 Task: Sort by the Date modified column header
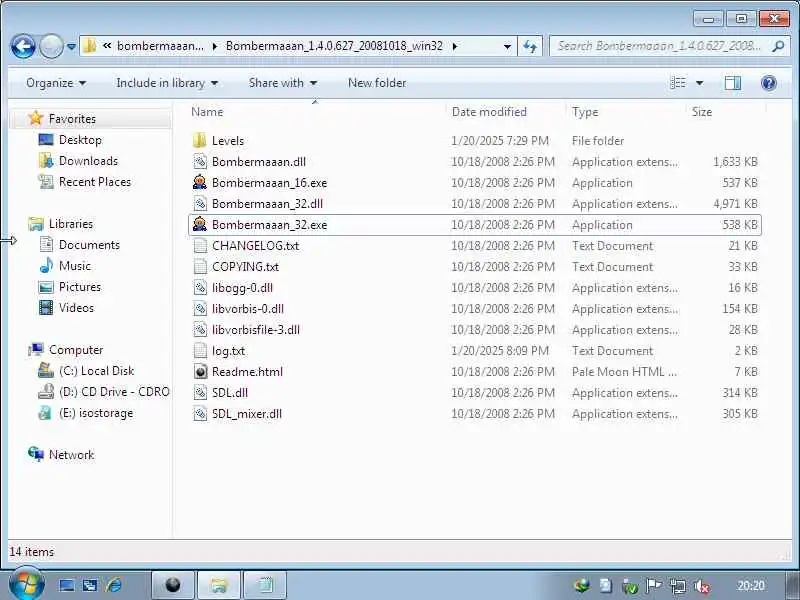pos(489,112)
